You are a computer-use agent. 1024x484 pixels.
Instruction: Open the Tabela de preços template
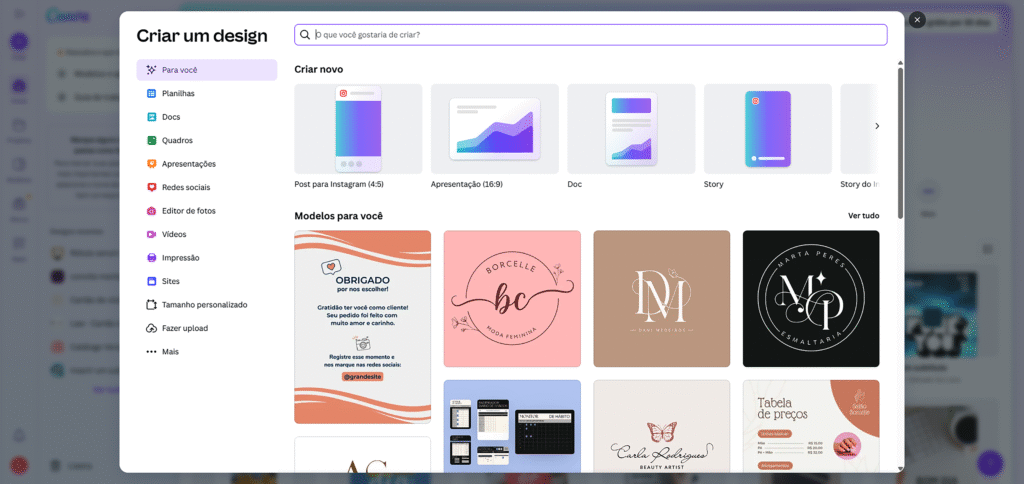click(811, 426)
